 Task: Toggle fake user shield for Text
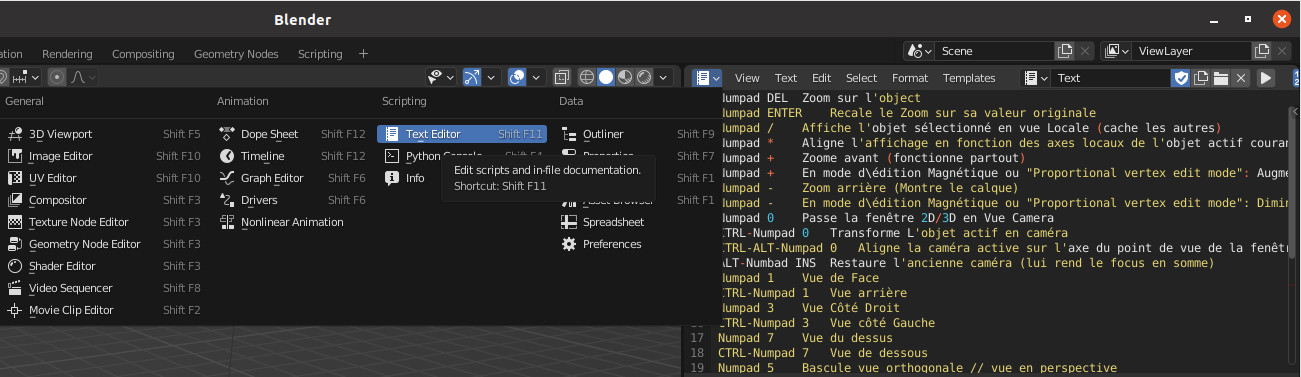click(x=1181, y=77)
